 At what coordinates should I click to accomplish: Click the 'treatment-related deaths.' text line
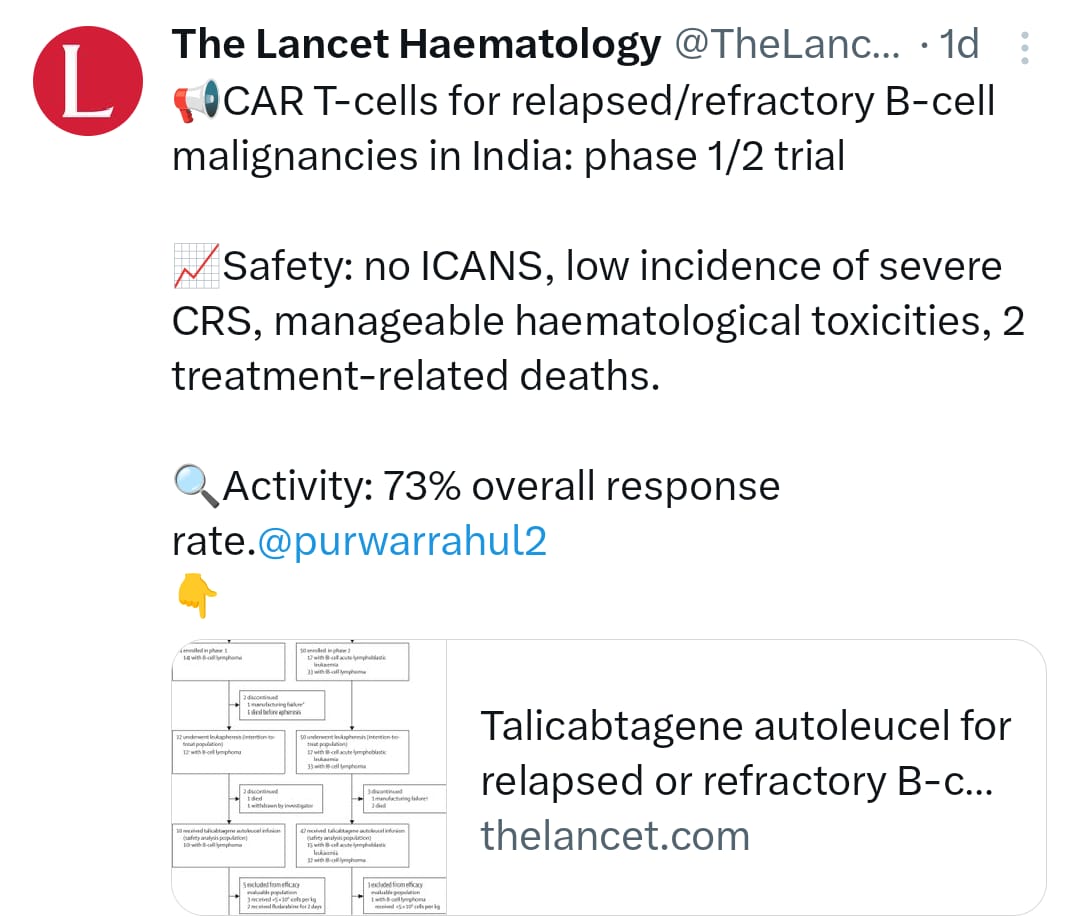pos(416,377)
